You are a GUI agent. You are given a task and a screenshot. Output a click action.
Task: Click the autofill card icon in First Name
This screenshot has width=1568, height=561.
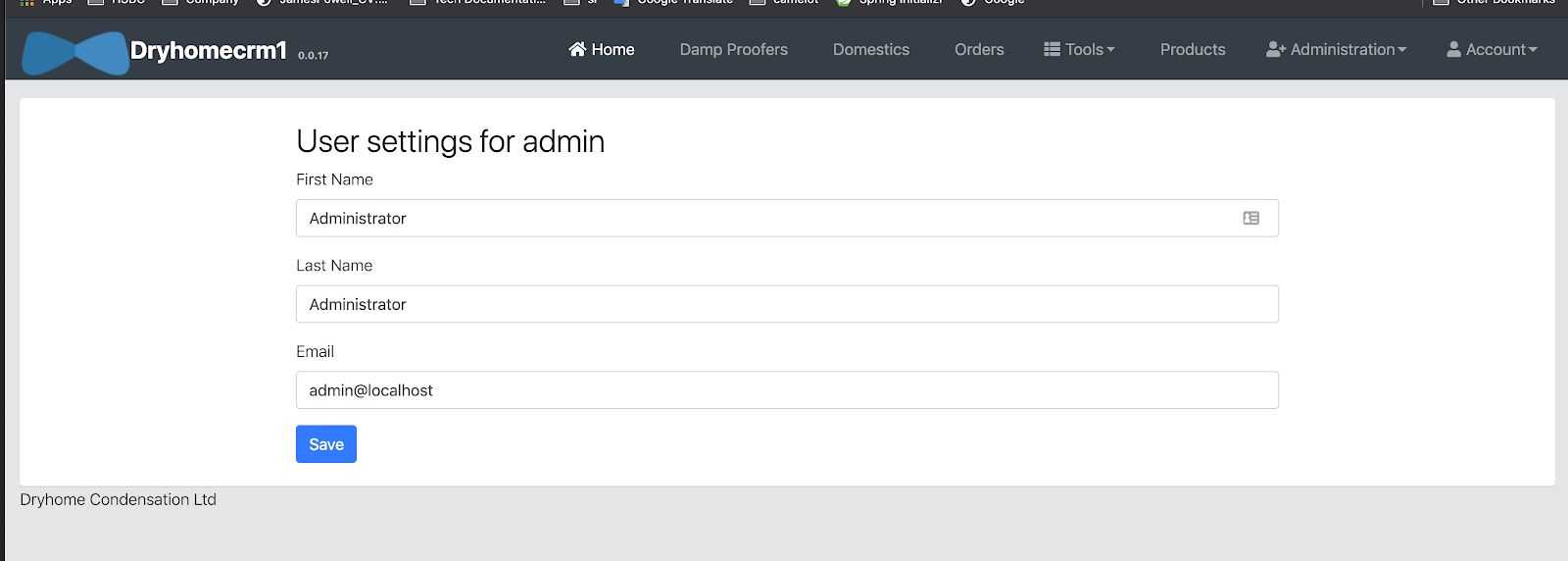tap(1250, 218)
